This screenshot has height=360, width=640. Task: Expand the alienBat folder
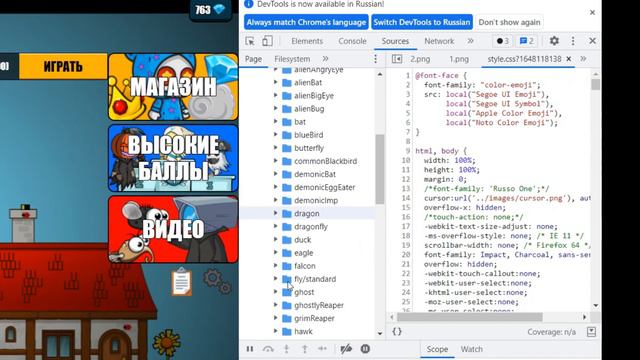(x=276, y=82)
